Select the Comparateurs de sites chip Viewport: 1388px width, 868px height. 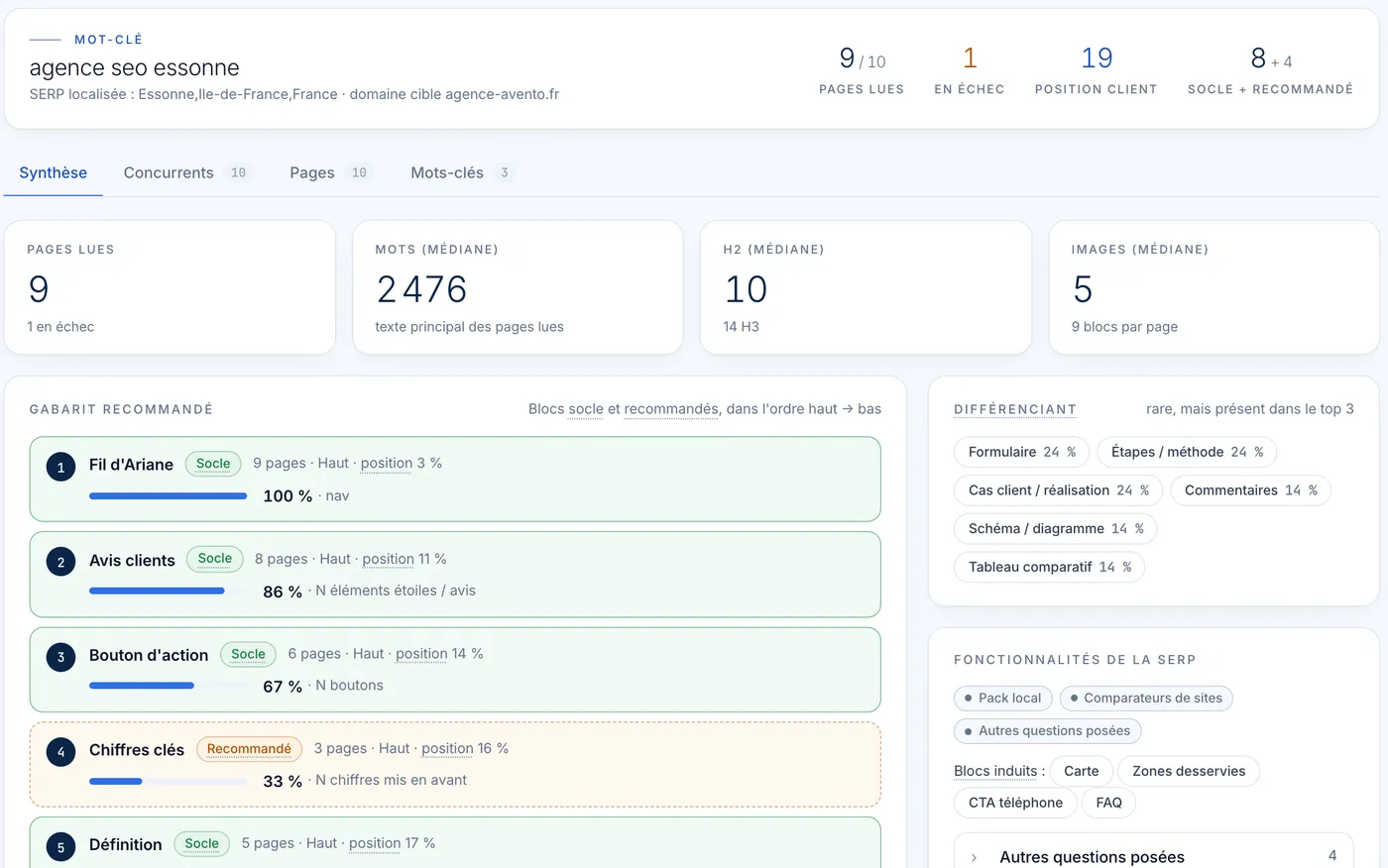[x=1146, y=699]
